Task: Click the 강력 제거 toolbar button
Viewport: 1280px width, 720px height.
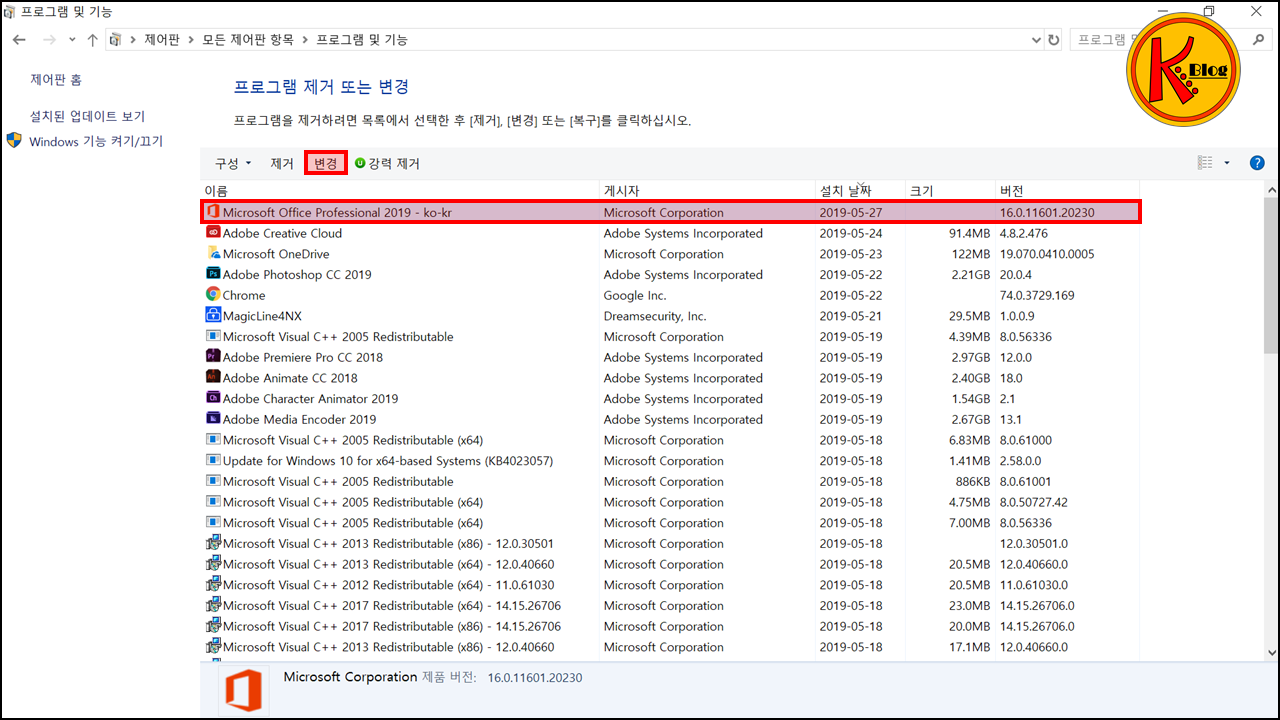Action: pos(387,163)
